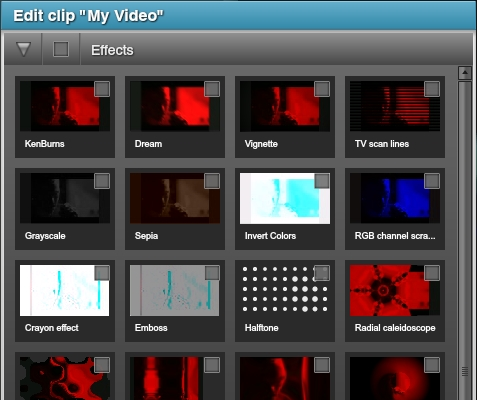Select the Radial caleidoscope thumbnail
The height and width of the screenshot is (400, 477).
tap(395, 290)
